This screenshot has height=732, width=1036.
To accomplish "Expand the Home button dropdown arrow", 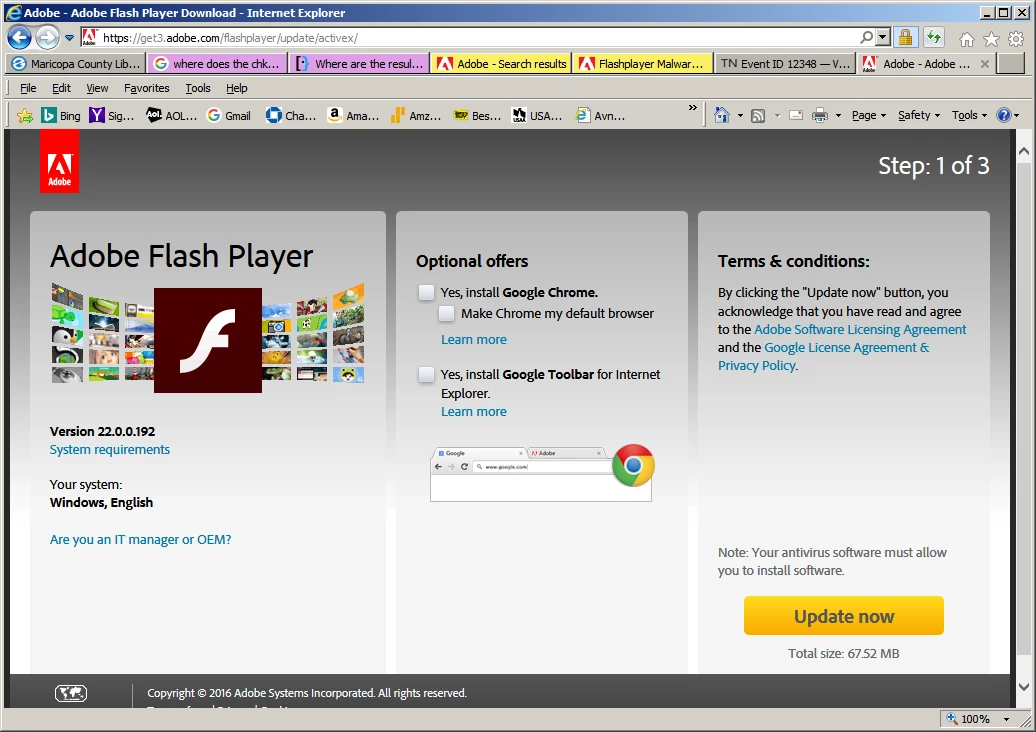I will (740, 116).
